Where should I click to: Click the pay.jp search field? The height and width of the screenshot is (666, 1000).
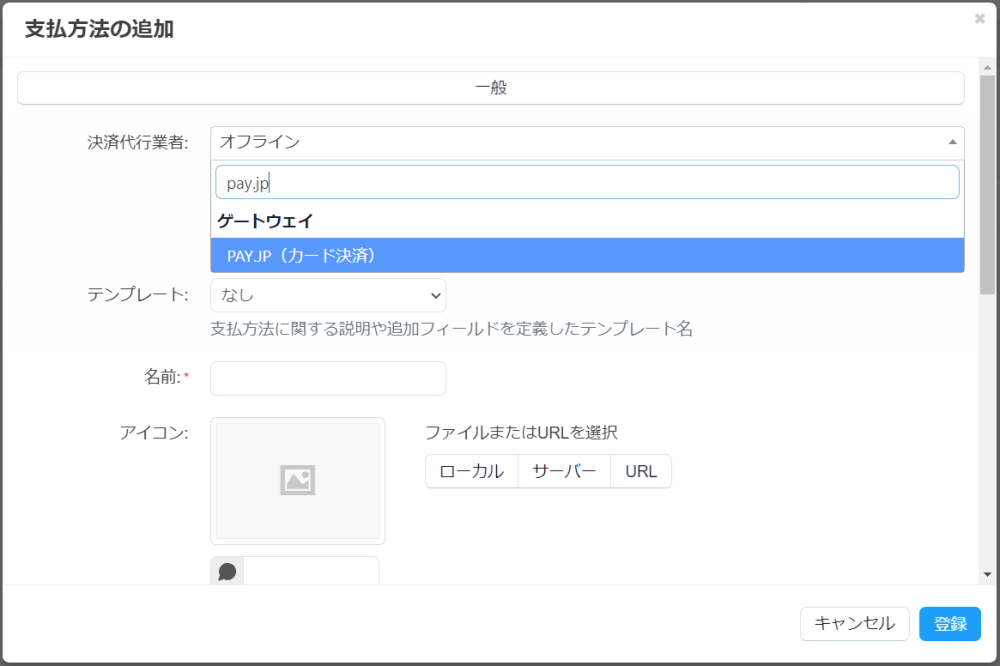[587, 182]
